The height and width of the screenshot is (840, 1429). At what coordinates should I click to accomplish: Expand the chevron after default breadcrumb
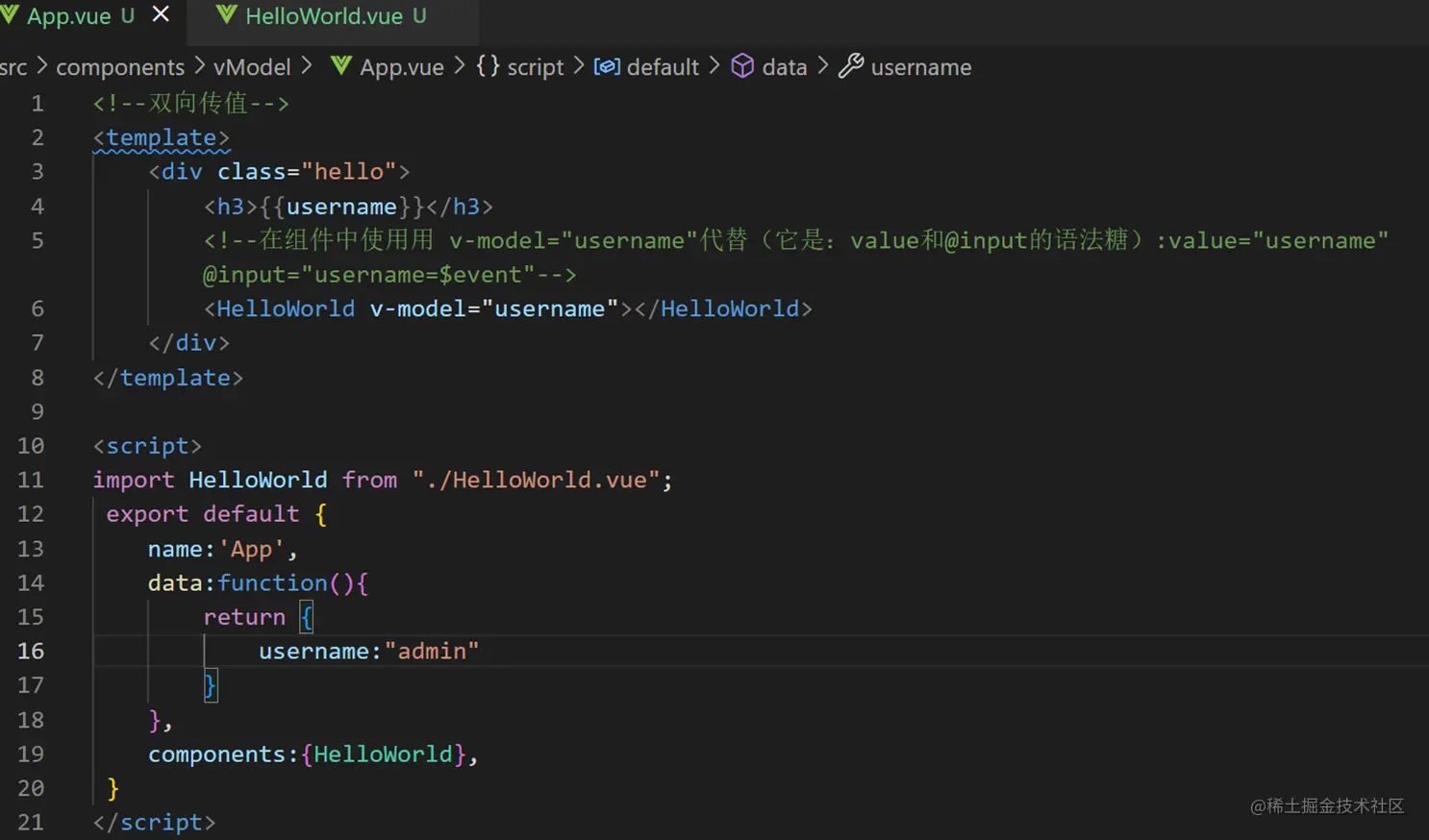coord(714,65)
